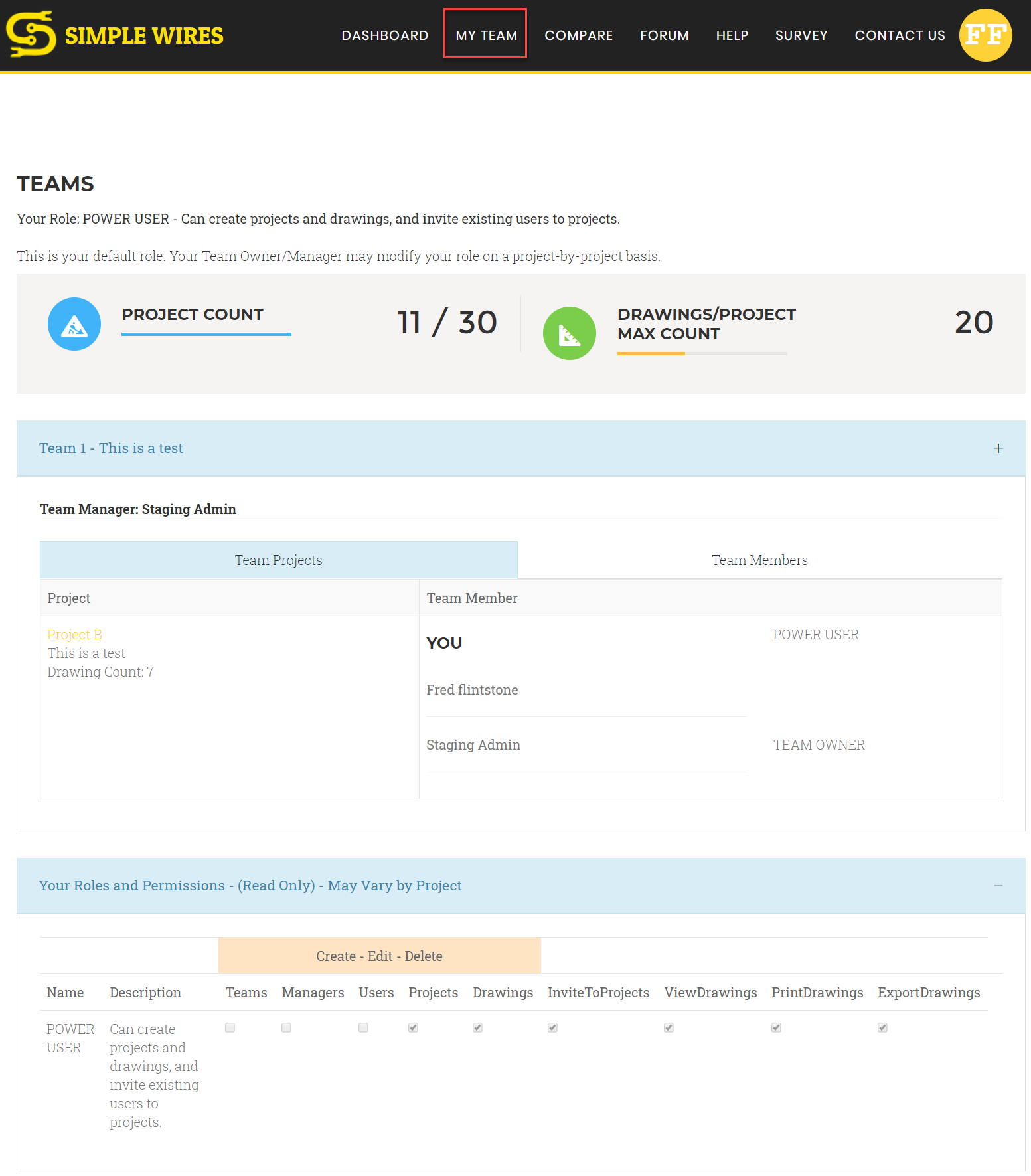Screen dimensions: 1031x1176
Task: Collapse Roles and Permissions panel with minus icon
Action: click(x=998, y=886)
